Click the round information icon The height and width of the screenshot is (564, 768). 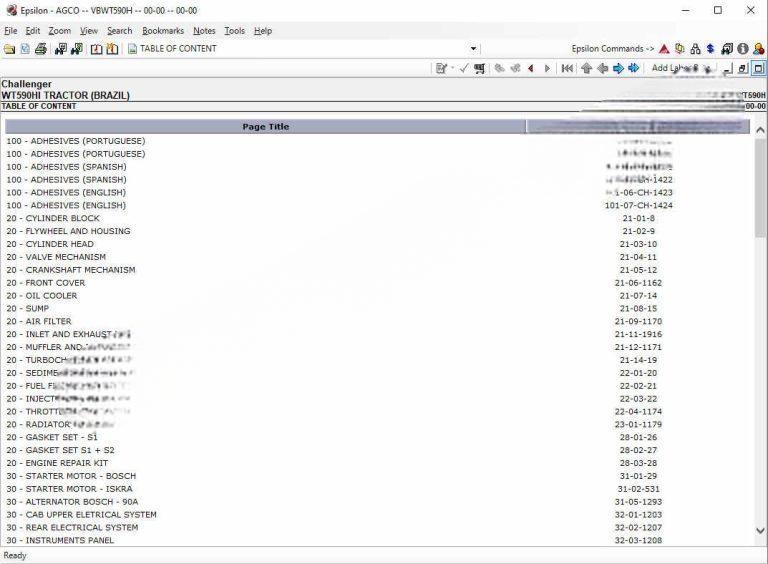click(x=743, y=49)
